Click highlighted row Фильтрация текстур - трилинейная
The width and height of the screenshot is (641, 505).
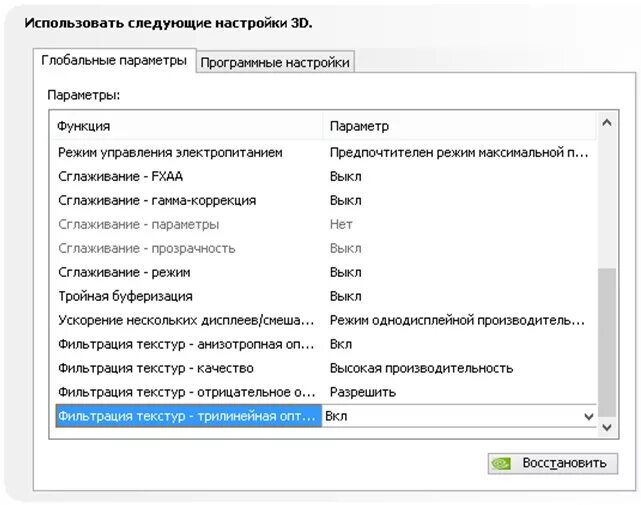(x=188, y=416)
